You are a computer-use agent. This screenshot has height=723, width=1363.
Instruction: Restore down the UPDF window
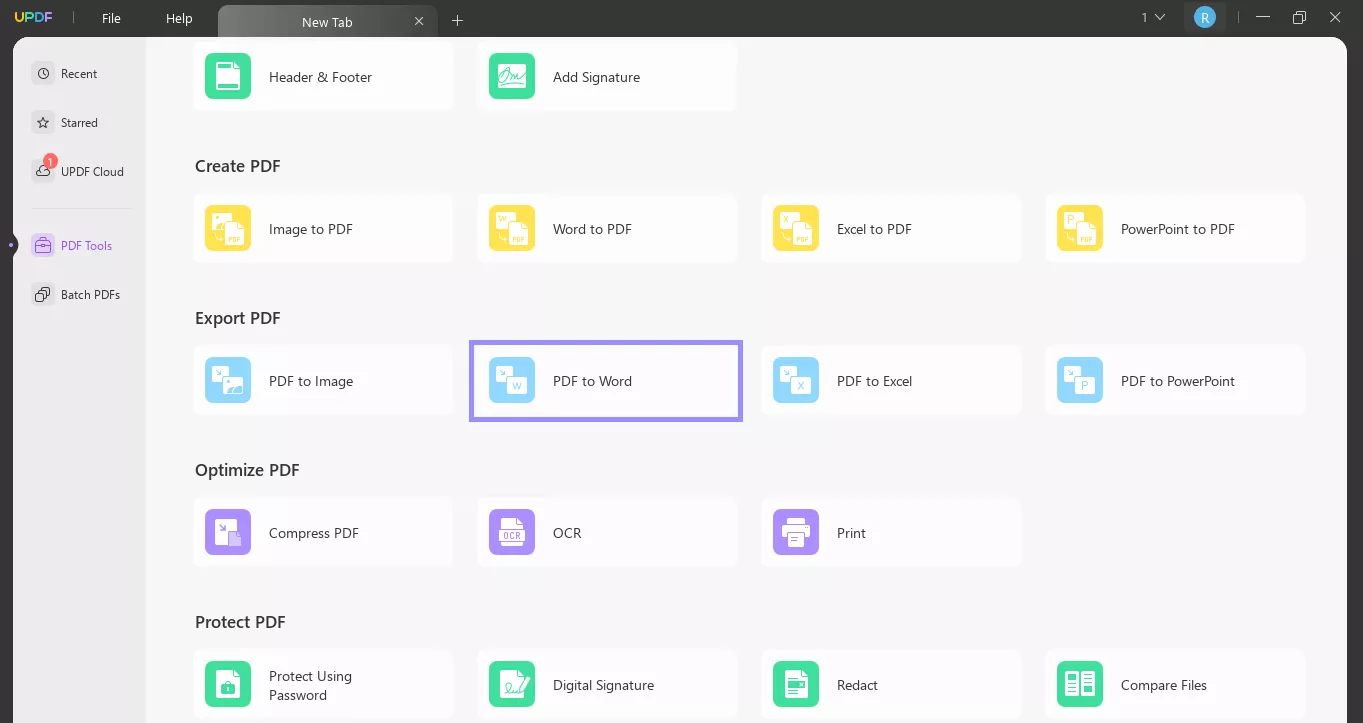tap(1299, 17)
